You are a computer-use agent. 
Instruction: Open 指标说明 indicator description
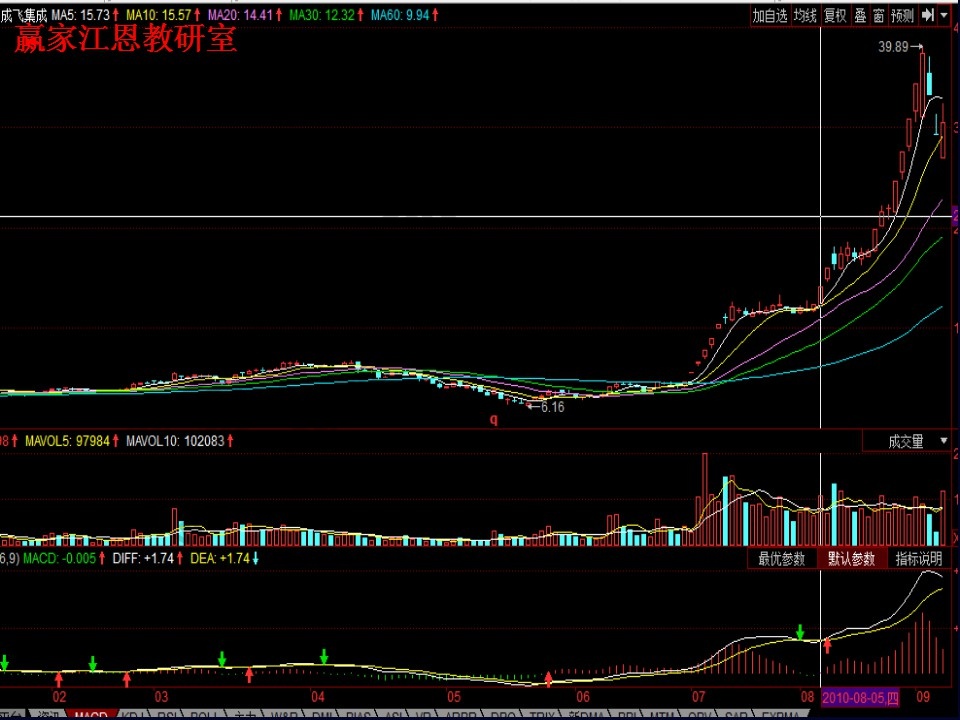pos(918,559)
